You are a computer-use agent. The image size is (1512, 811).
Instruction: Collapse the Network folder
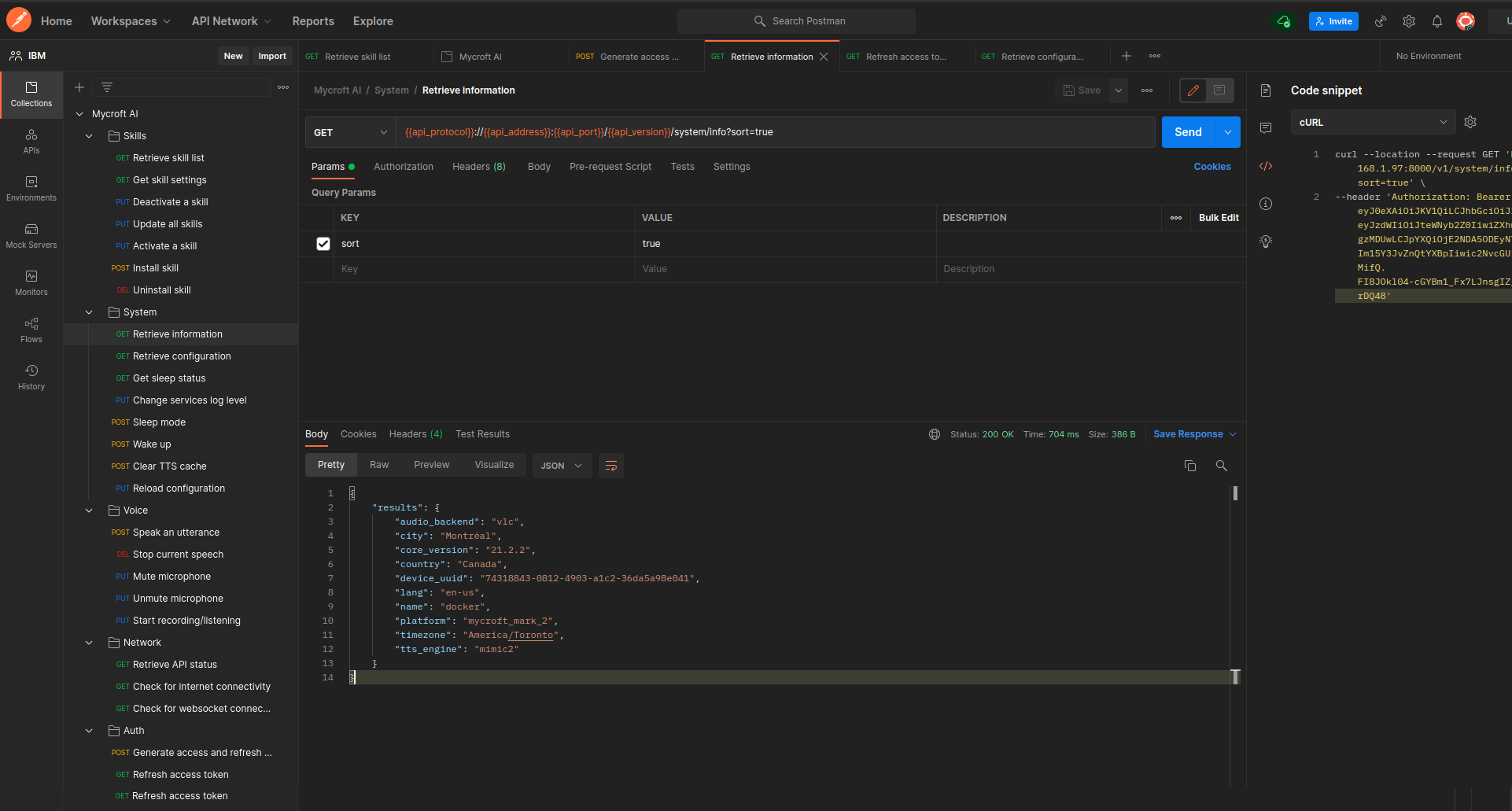pyautogui.click(x=89, y=643)
